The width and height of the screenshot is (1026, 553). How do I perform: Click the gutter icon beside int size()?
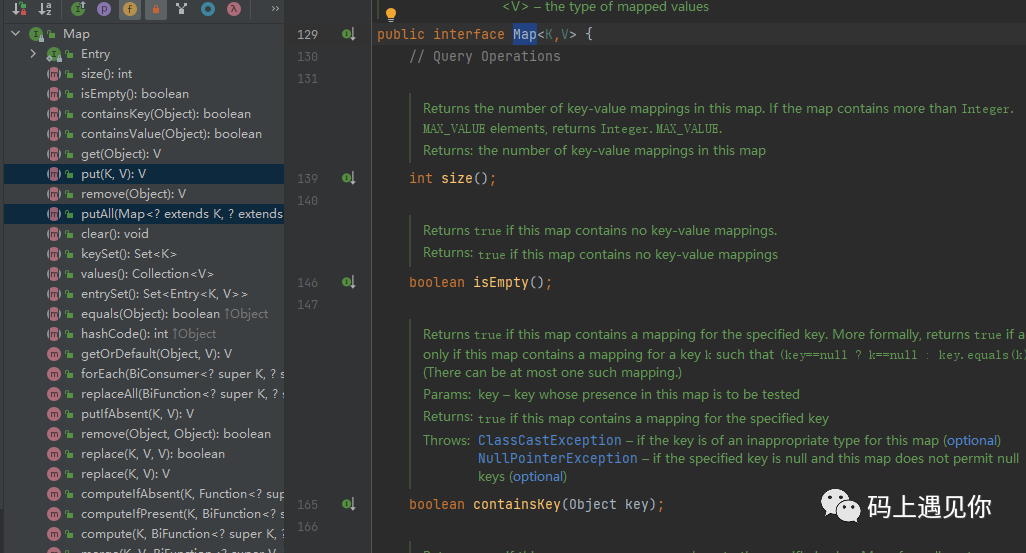point(349,179)
